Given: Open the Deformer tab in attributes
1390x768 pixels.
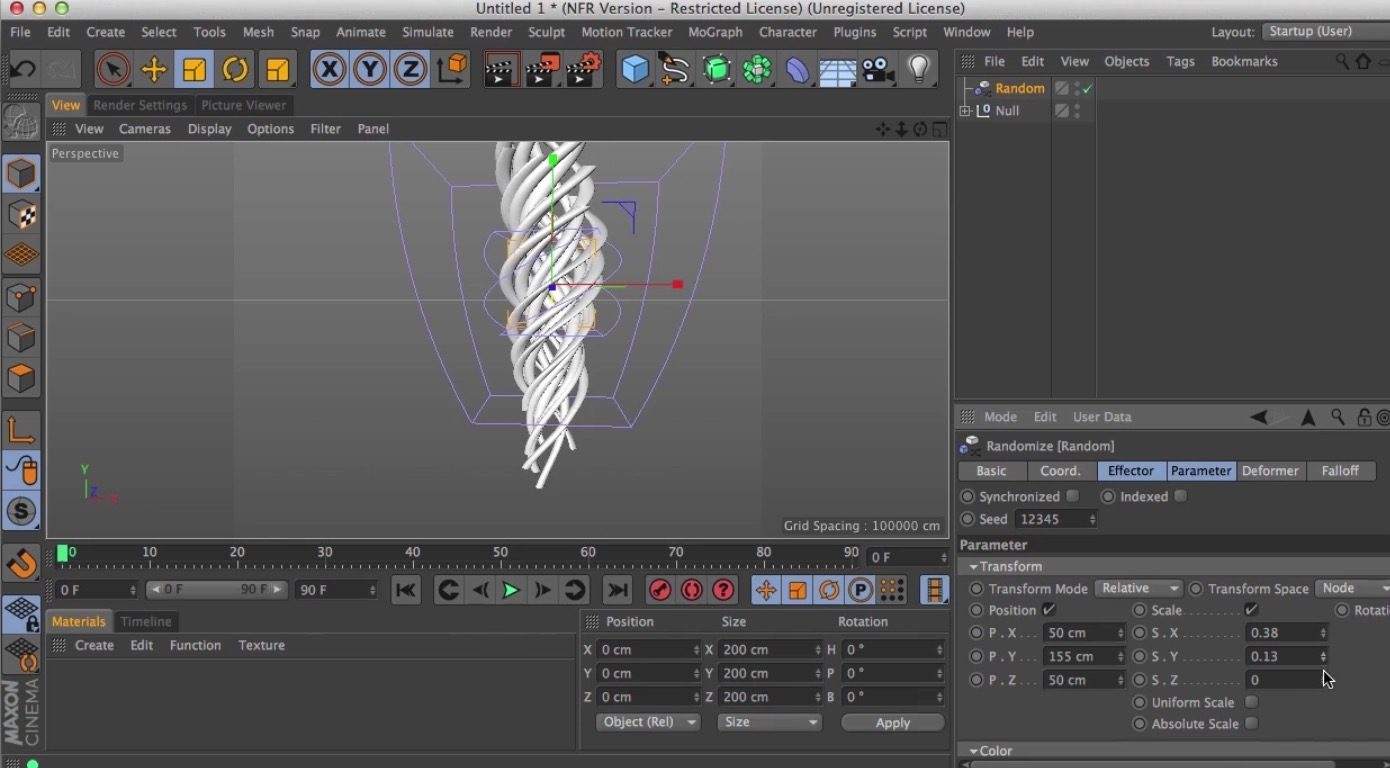Looking at the screenshot, I should 1270,471.
